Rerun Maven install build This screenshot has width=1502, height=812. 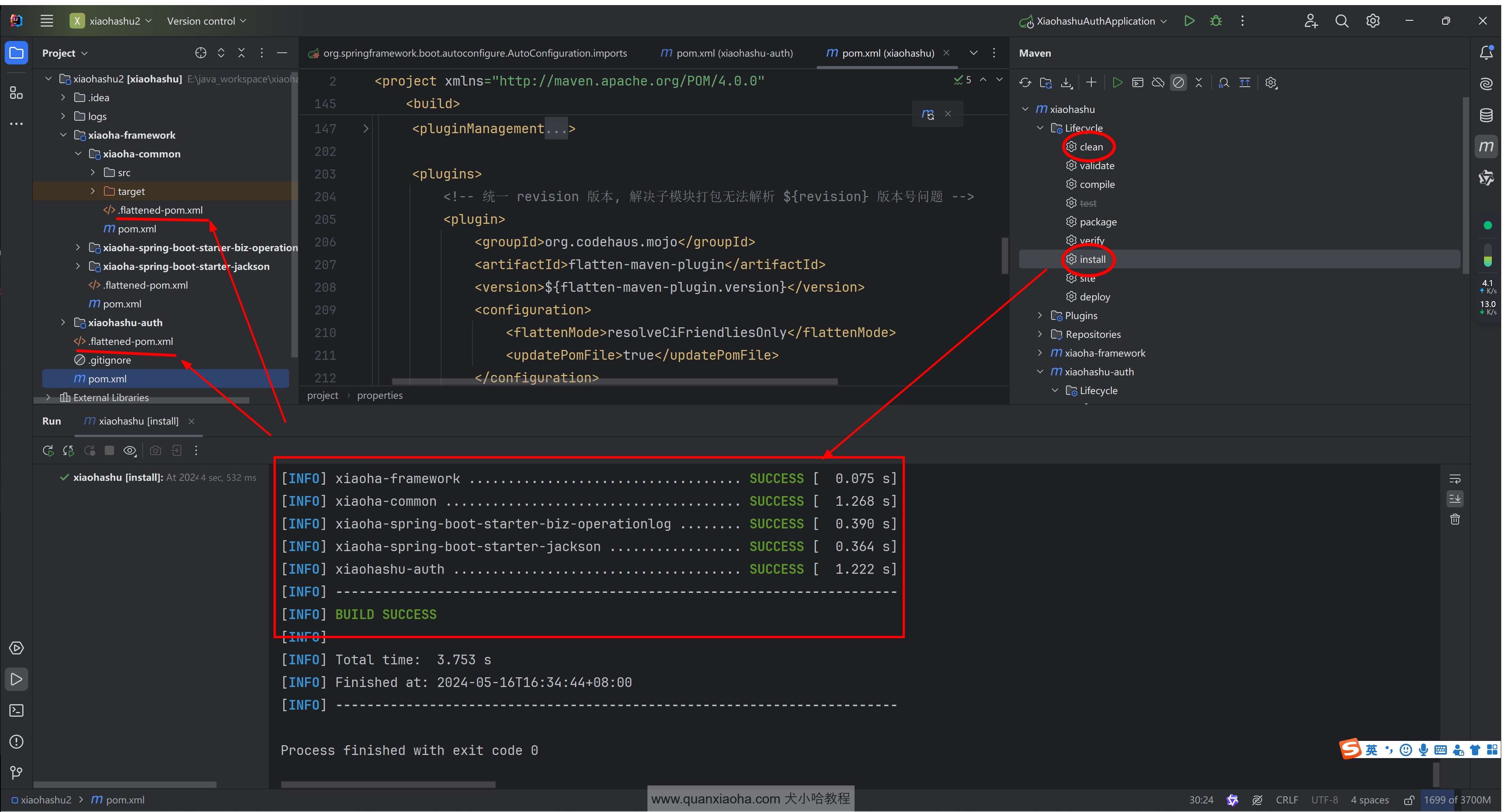[x=48, y=451]
